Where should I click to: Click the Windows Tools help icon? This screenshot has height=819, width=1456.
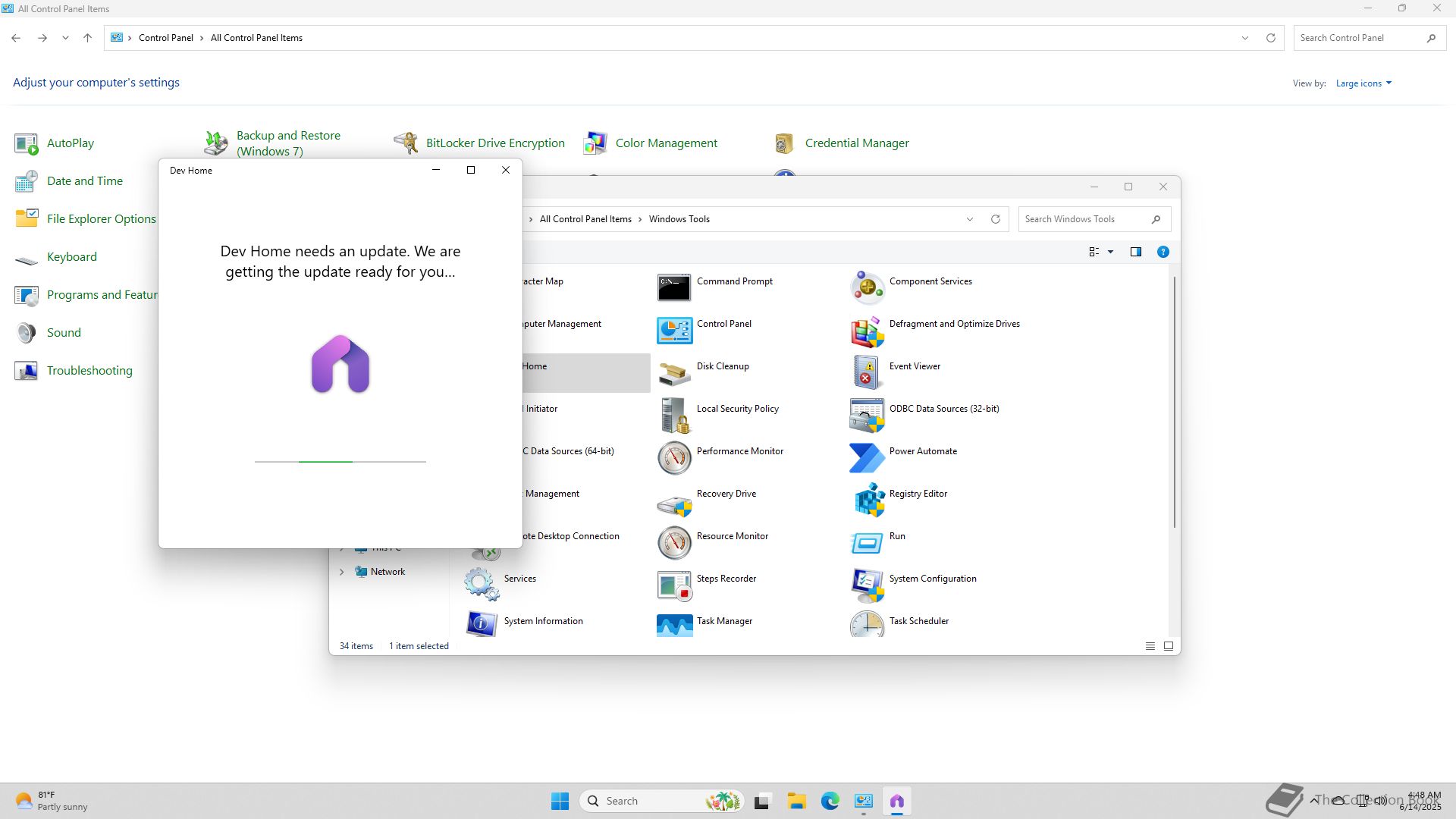point(1163,252)
